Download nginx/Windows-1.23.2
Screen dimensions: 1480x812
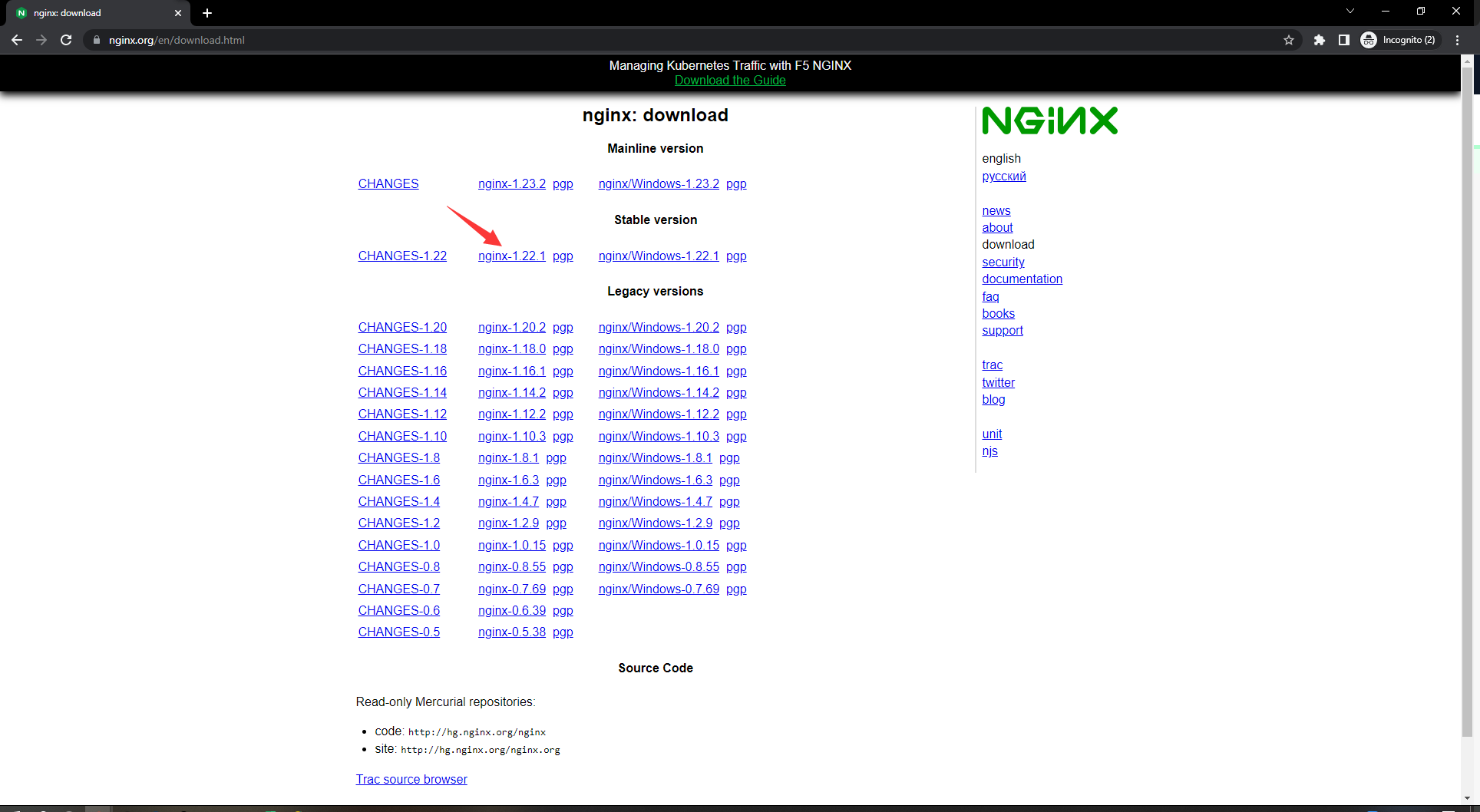[x=659, y=183]
